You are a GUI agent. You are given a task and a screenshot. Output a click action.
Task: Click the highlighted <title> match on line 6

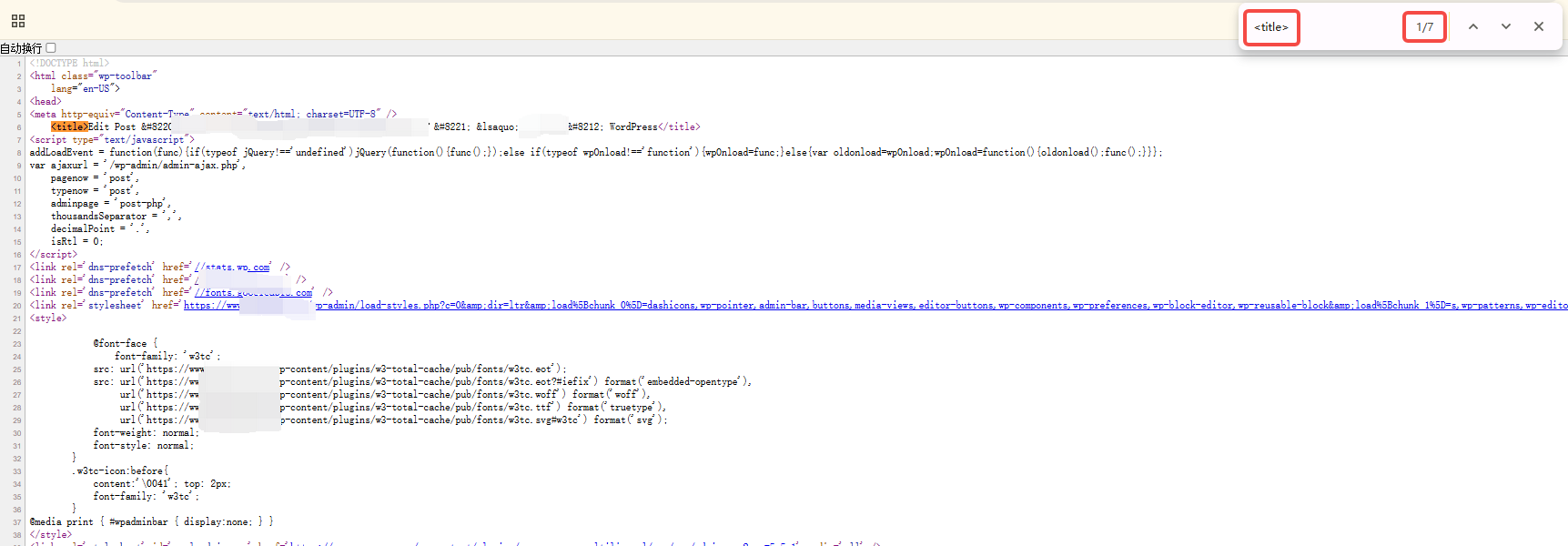(x=69, y=127)
